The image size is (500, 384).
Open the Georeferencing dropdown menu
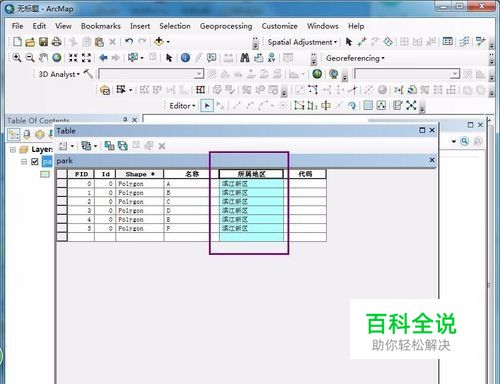[355, 58]
